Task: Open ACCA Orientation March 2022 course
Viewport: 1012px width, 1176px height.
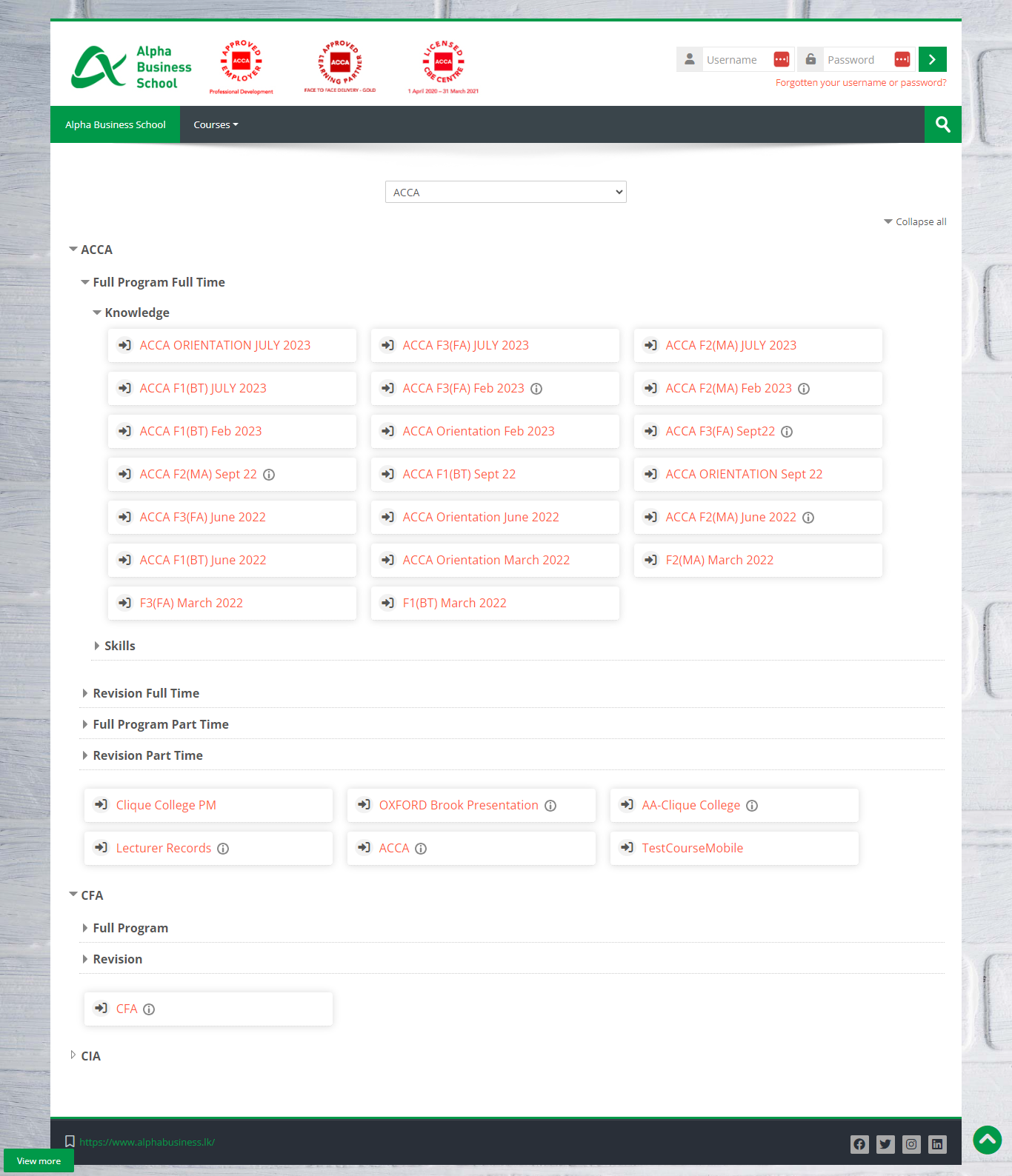Action: pyautogui.click(x=486, y=560)
